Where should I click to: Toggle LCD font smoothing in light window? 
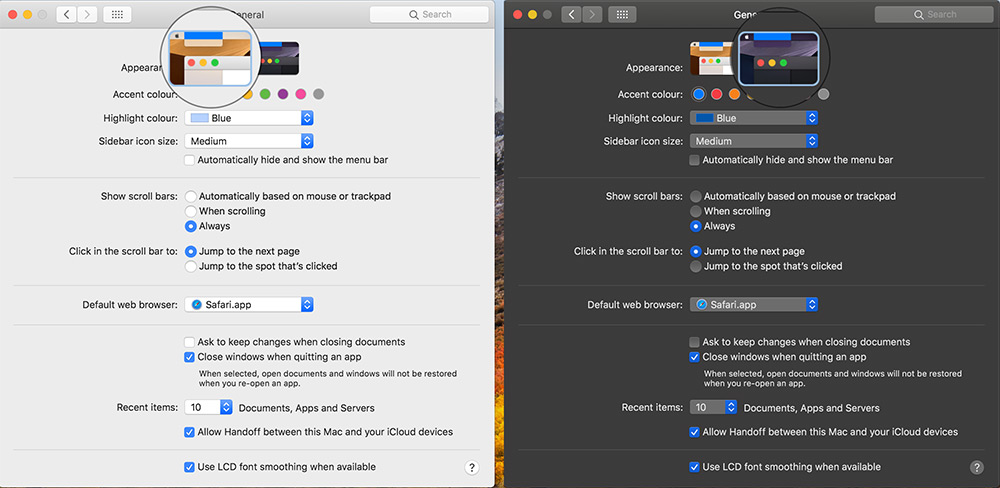[189, 467]
